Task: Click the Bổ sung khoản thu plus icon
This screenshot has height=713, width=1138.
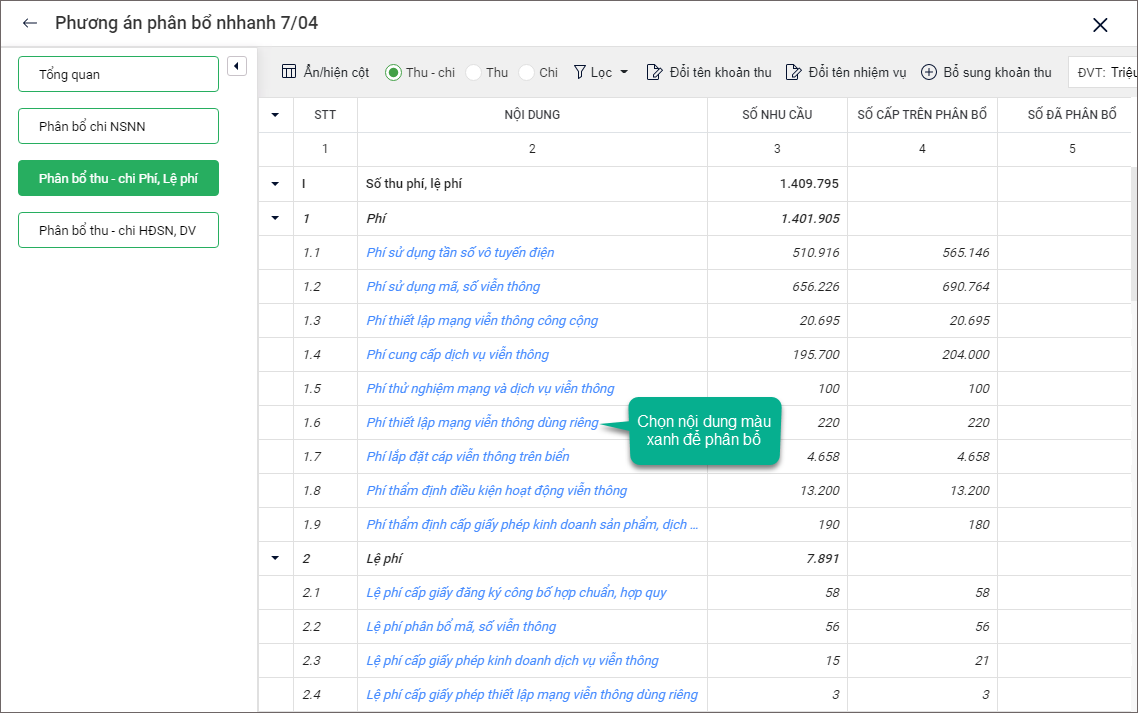Action: pos(929,72)
